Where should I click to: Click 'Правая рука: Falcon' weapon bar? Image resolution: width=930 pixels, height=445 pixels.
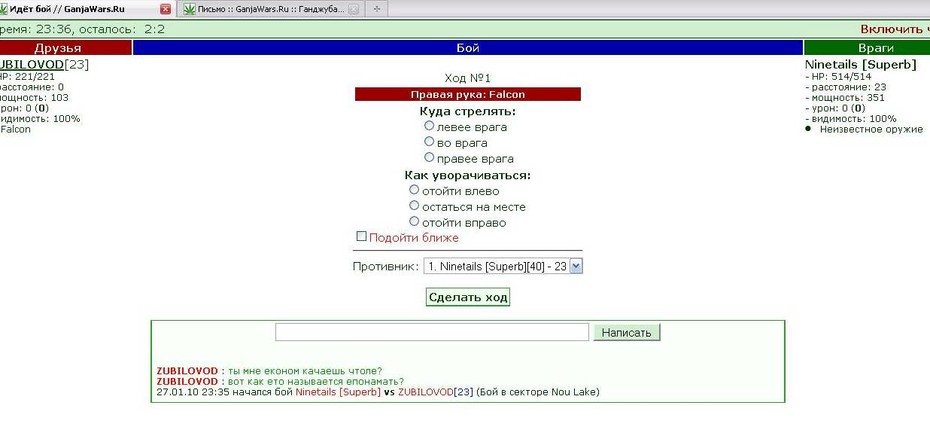click(468, 94)
